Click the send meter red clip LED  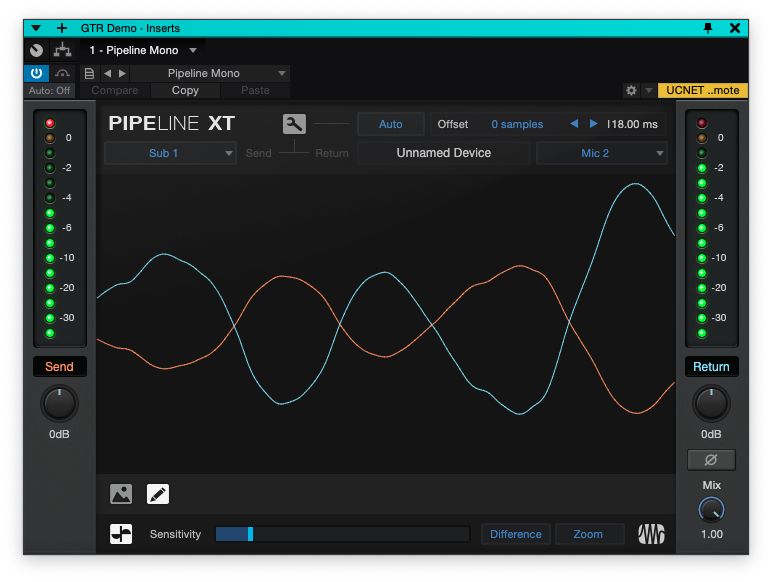point(50,123)
